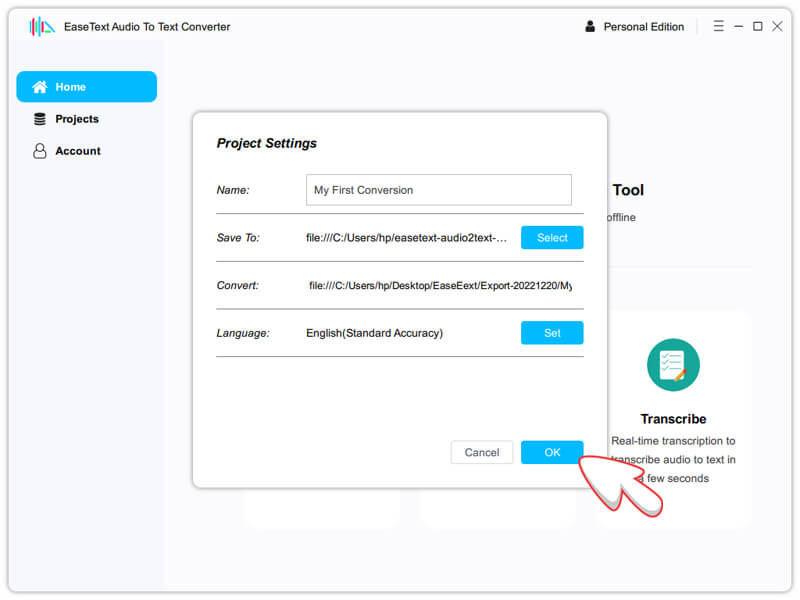Screen dimensions: 800x600
Task: Minimize the EaseText window
Action: tap(738, 26)
